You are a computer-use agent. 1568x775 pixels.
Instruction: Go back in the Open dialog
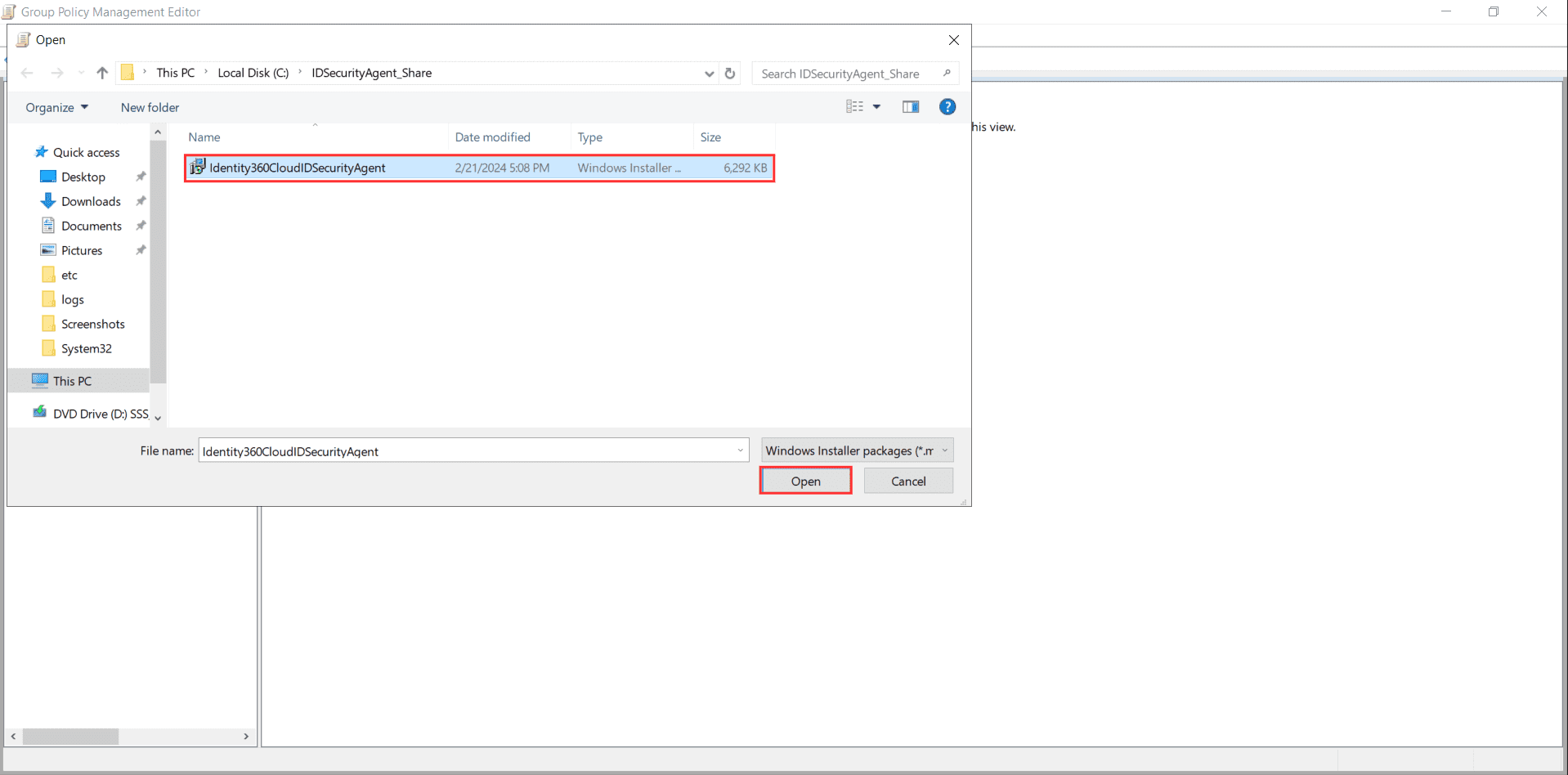point(27,74)
